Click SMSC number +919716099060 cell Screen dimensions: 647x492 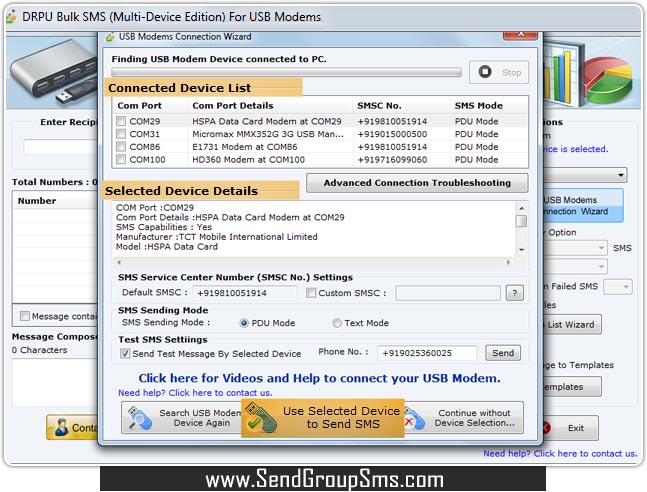pyautogui.click(x=392, y=160)
